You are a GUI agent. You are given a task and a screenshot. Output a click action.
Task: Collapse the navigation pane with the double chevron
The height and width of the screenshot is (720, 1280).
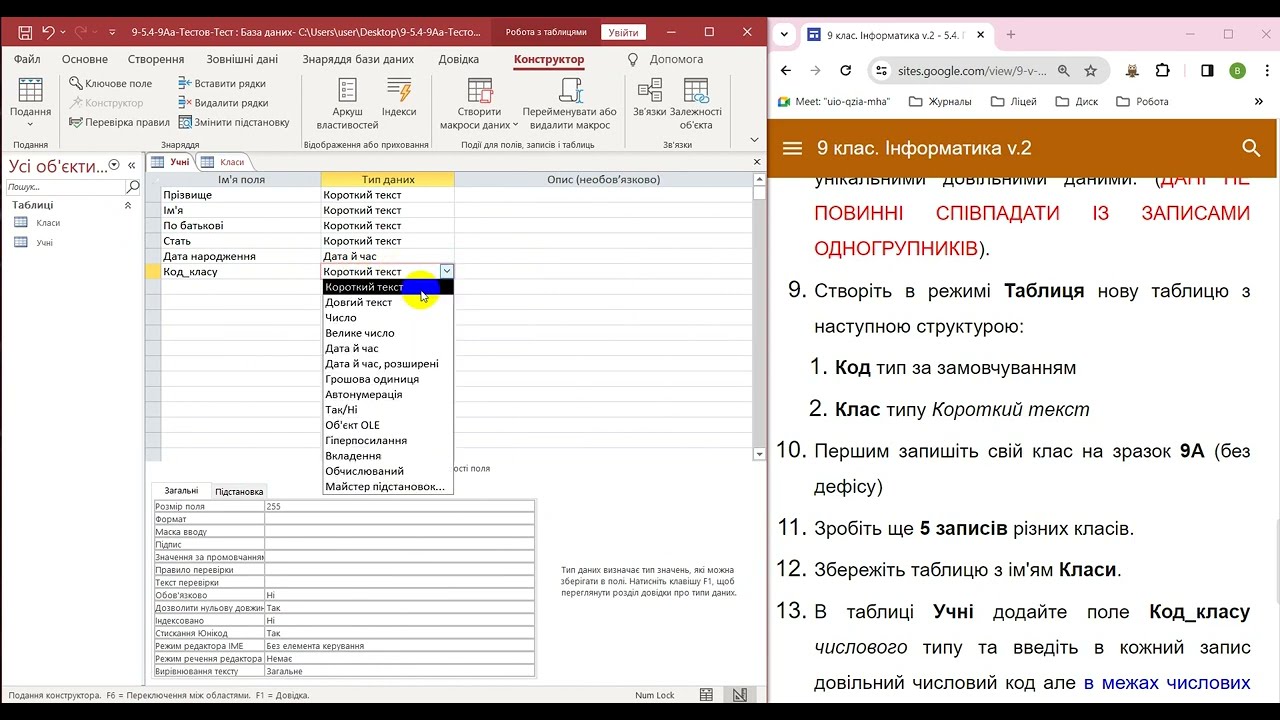tap(131, 165)
